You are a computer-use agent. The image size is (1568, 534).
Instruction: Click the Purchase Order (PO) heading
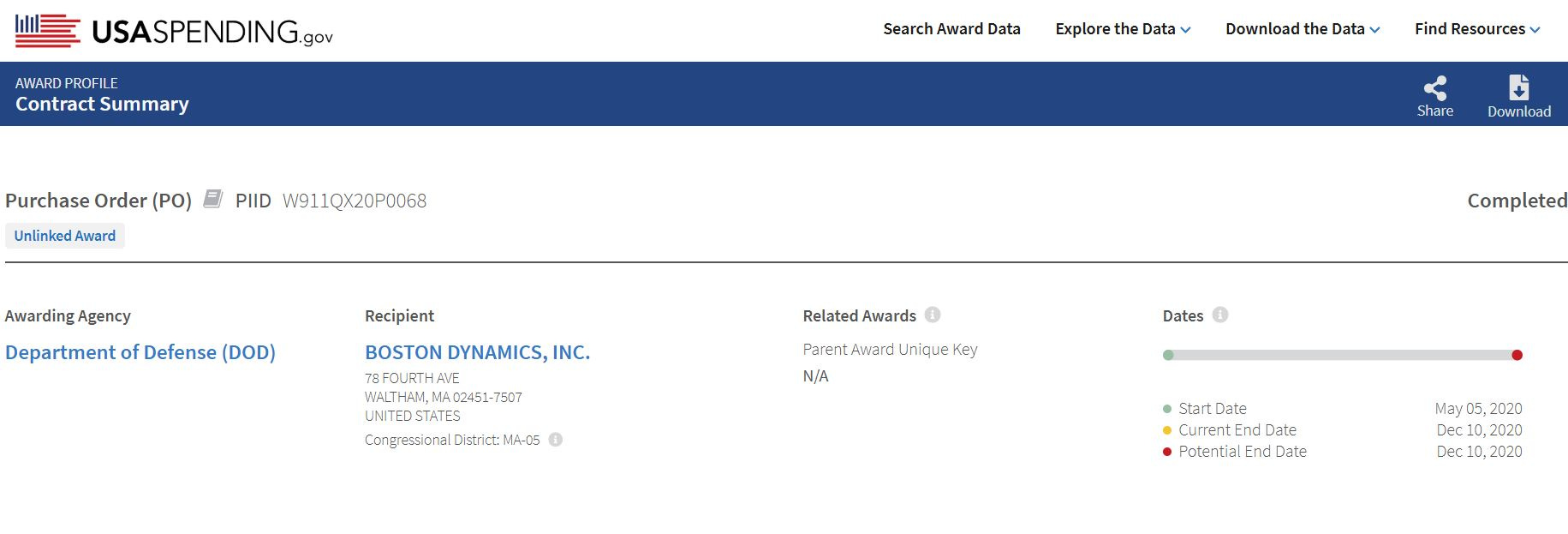pyautogui.click(x=98, y=201)
